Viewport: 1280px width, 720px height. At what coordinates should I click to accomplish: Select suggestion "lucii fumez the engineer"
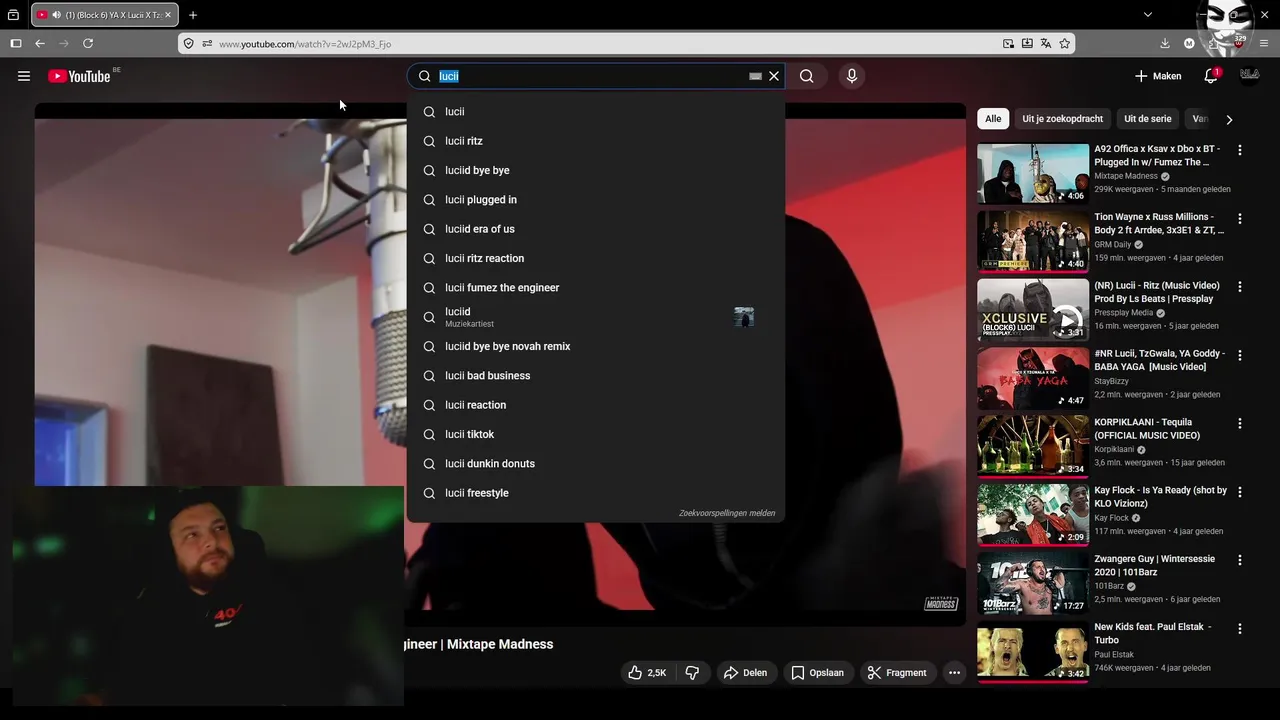click(596, 288)
